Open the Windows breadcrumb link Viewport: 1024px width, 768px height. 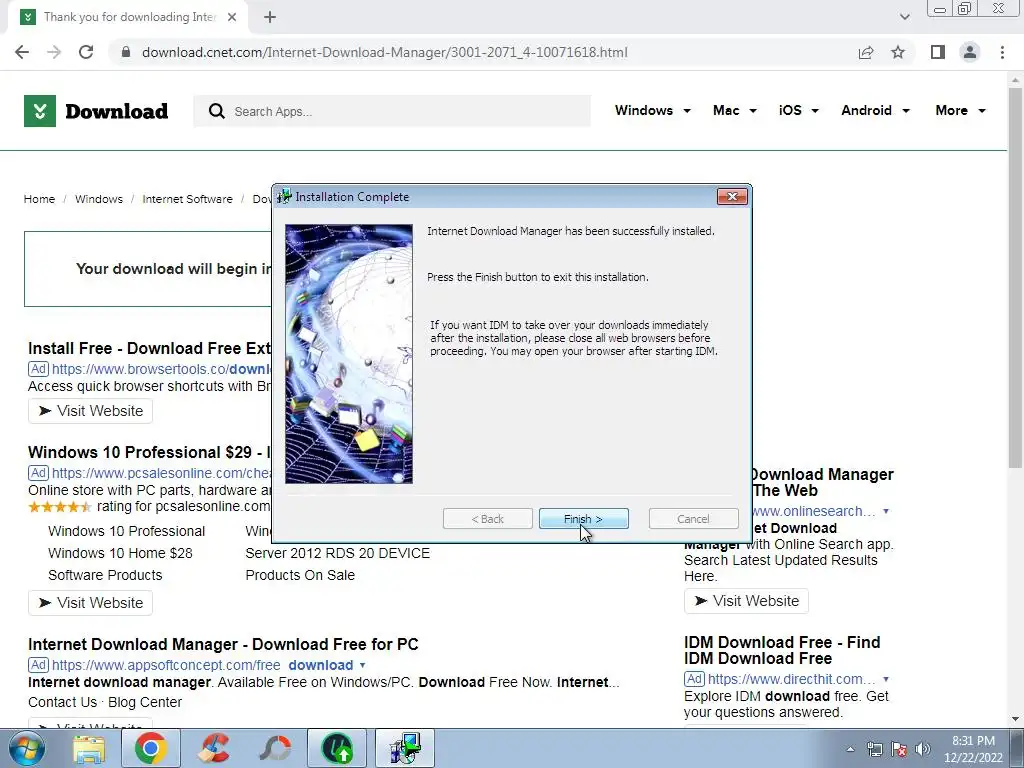[99, 199]
